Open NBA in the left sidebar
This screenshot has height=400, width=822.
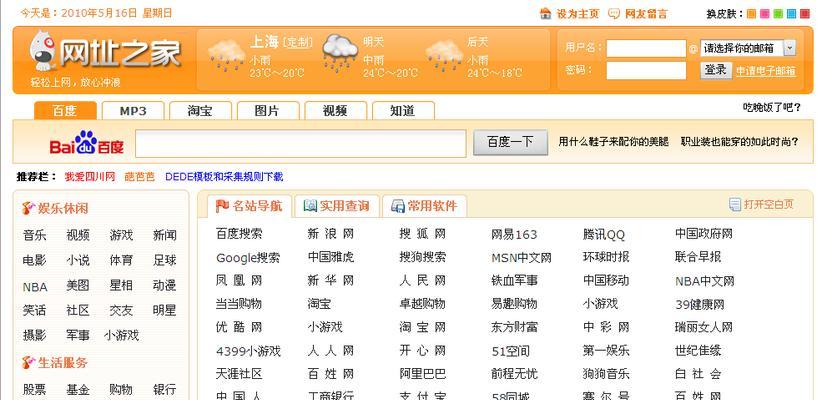(x=35, y=287)
